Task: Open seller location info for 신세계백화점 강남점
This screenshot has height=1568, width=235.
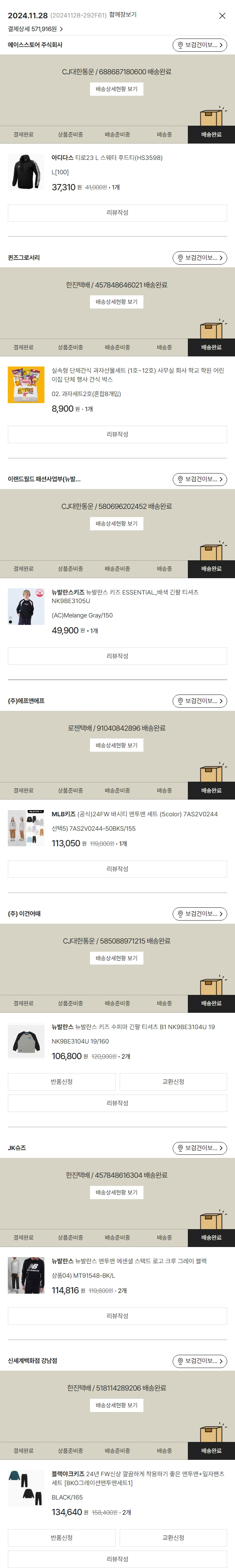Action: point(200,1362)
